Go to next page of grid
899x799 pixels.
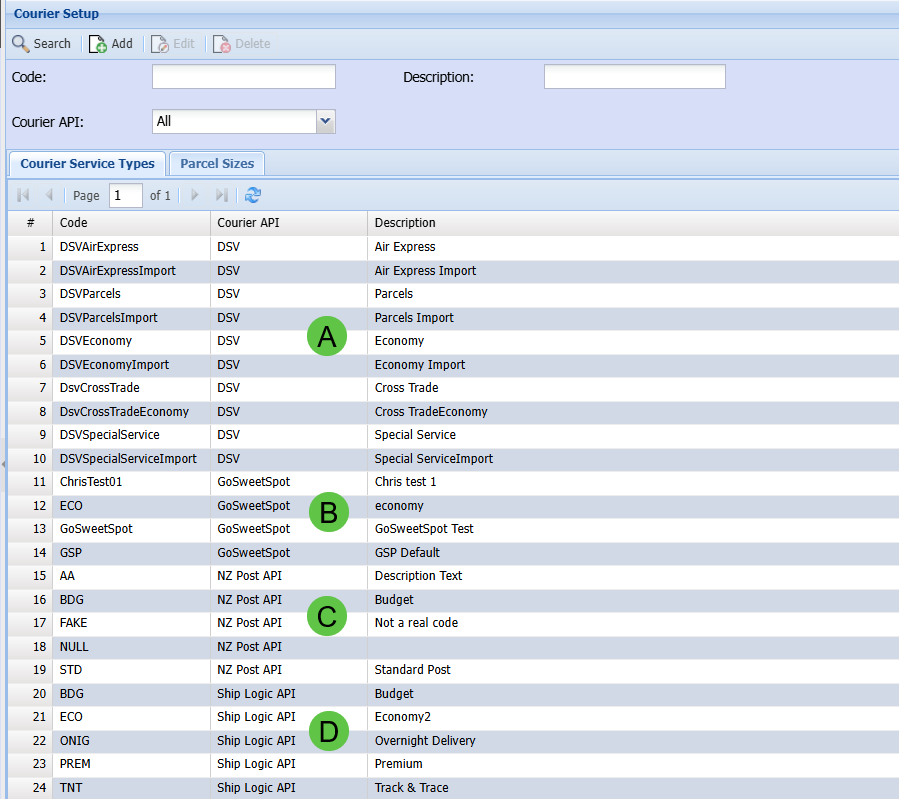point(195,196)
